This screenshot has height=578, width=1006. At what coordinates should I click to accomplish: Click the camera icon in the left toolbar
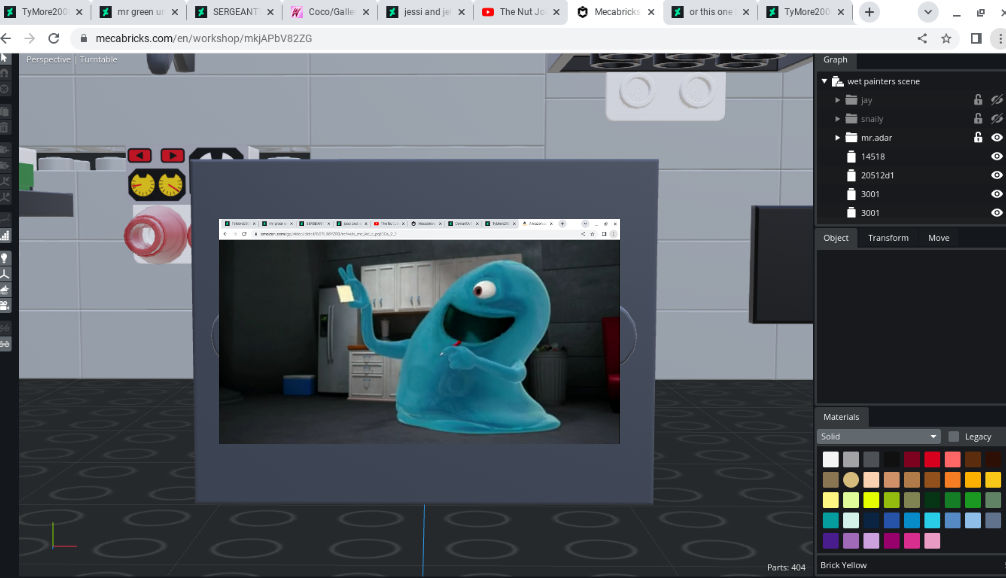pyautogui.click(x=4, y=305)
